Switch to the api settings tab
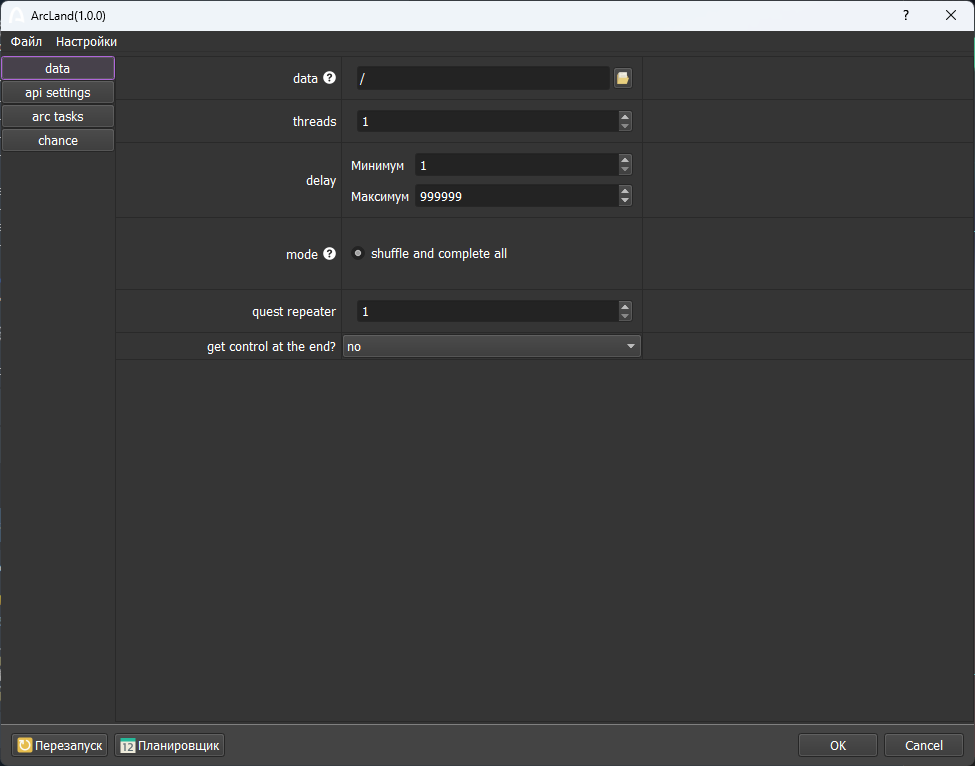 58,93
